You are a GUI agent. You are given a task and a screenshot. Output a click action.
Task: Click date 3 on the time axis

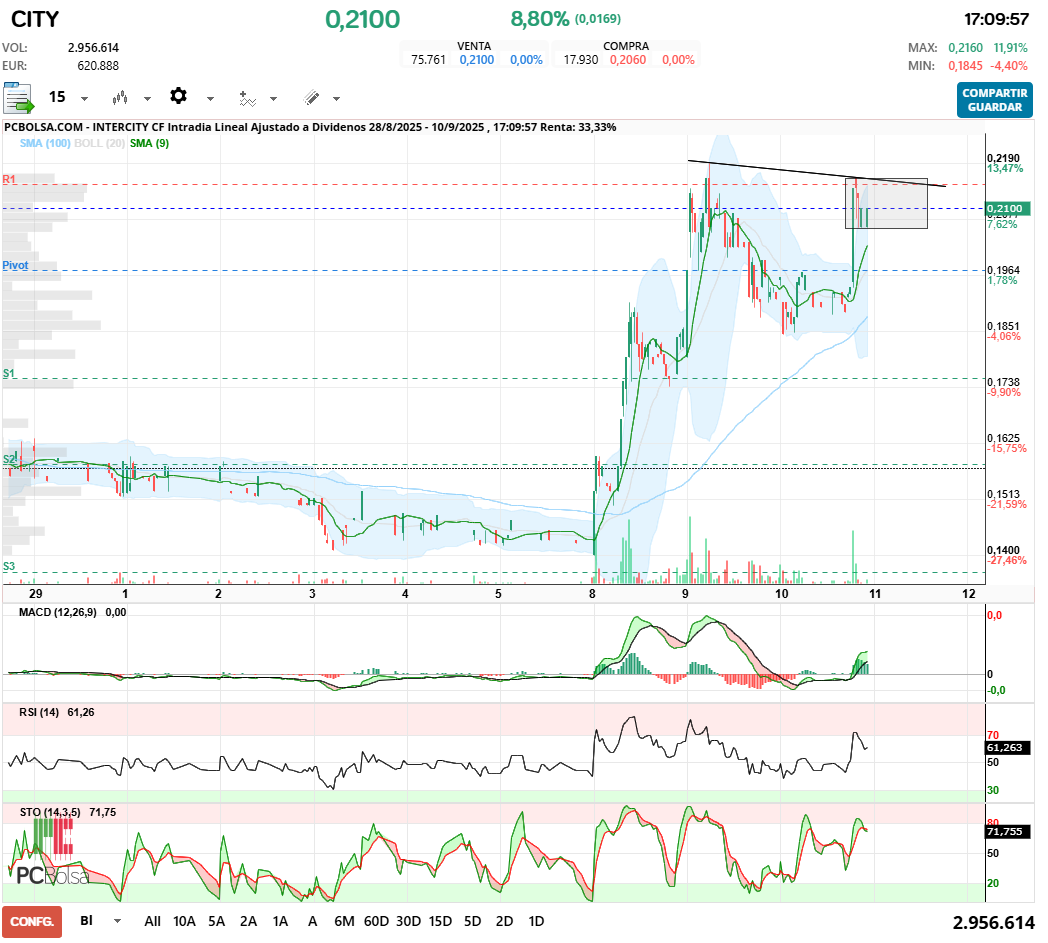coord(312,593)
